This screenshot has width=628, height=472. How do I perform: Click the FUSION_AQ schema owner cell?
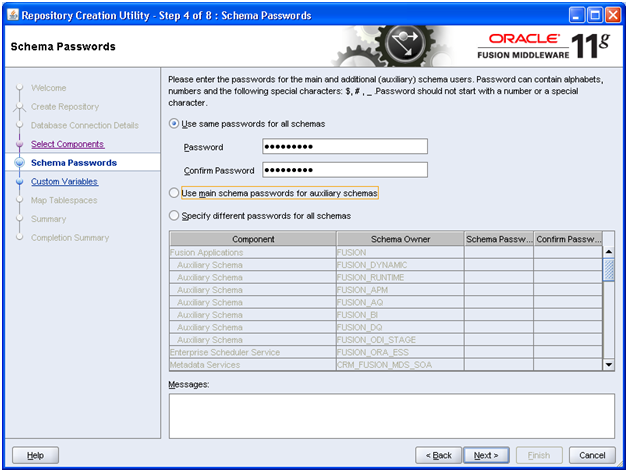coord(401,302)
